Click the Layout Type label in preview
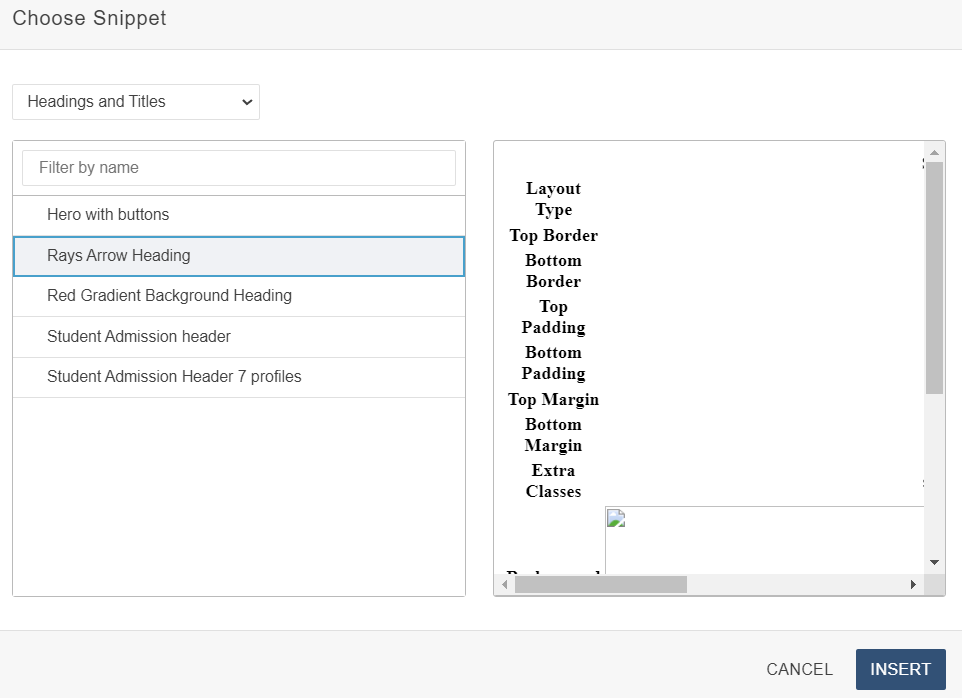Image resolution: width=962 pixels, height=698 pixels. point(553,199)
